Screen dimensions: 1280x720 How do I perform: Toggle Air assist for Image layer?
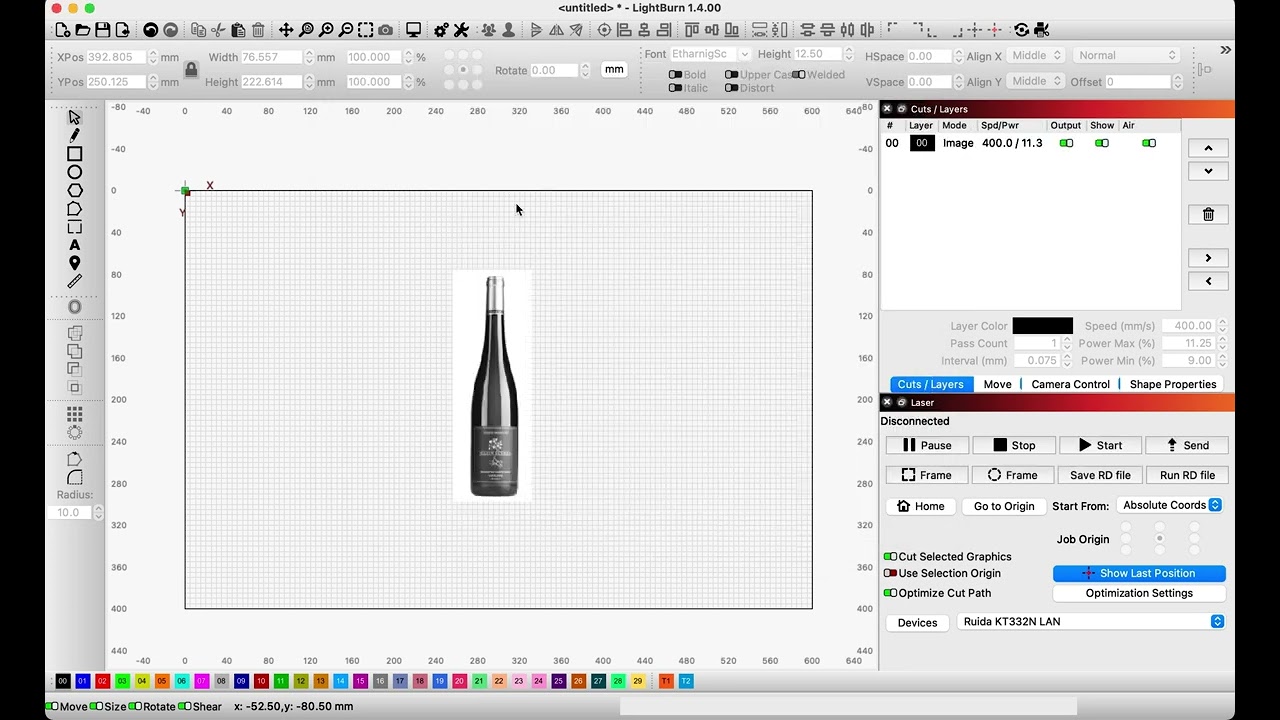pyautogui.click(x=1149, y=143)
